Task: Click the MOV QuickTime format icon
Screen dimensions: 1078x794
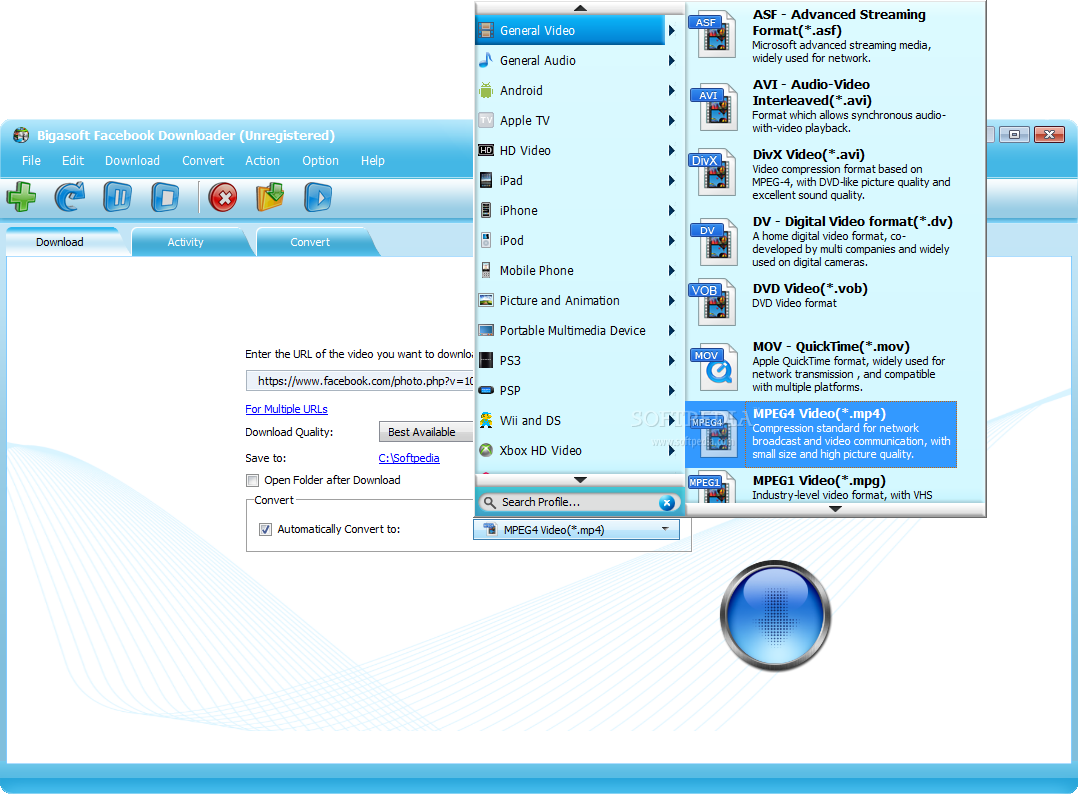Action: point(714,368)
